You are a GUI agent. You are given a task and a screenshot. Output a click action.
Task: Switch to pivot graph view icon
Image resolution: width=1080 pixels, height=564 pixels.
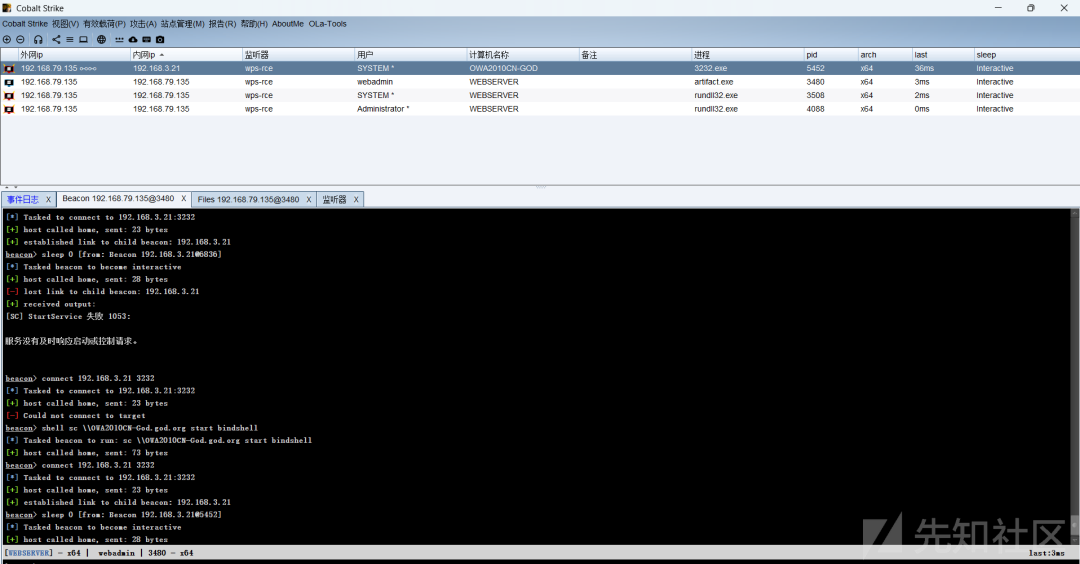pyautogui.click(x=56, y=39)
